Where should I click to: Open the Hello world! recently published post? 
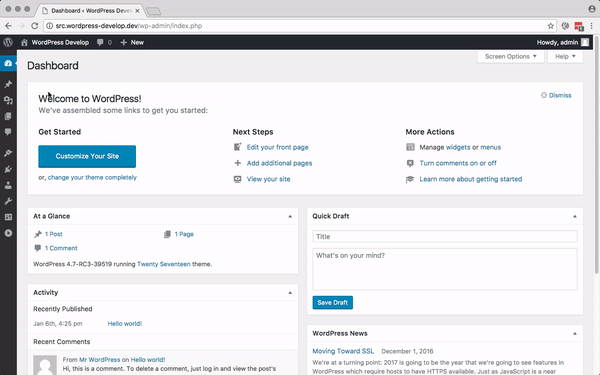125,324
